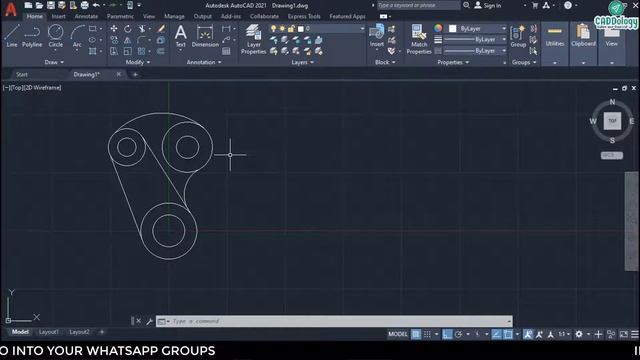
Task: Activate the Rotate tool
Action: point(128,29)
